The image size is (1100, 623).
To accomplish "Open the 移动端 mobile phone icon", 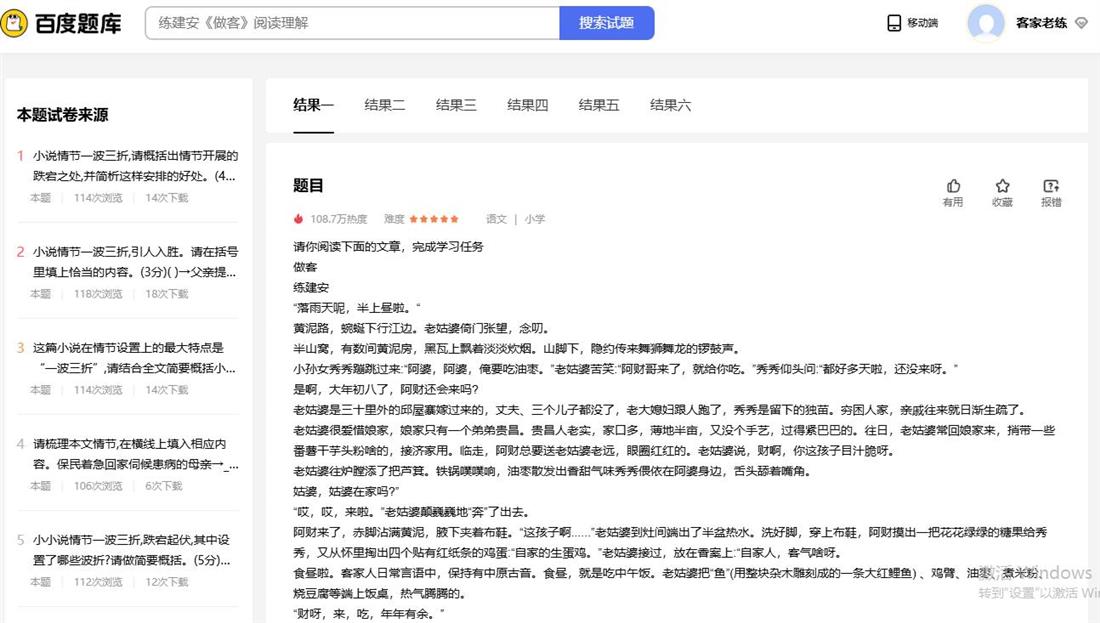I will click(894, 23).
